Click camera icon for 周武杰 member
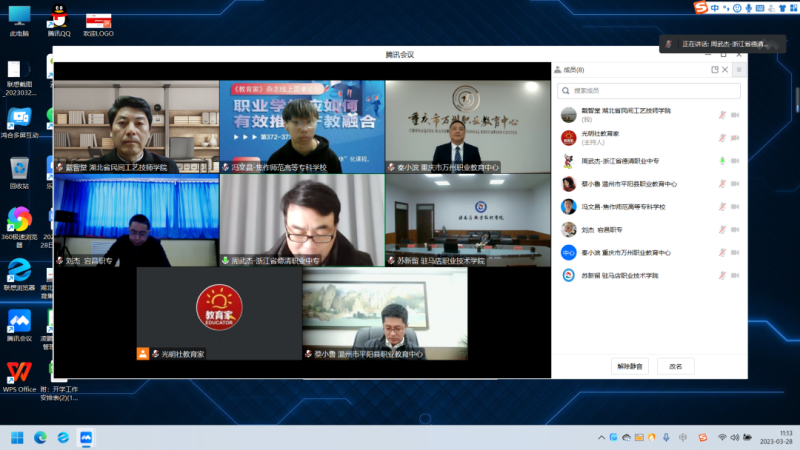 point(735,161)
